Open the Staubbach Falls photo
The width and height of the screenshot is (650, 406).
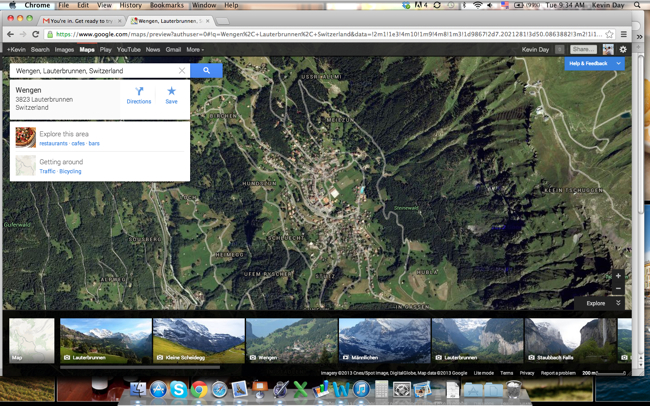pos(570,341)
